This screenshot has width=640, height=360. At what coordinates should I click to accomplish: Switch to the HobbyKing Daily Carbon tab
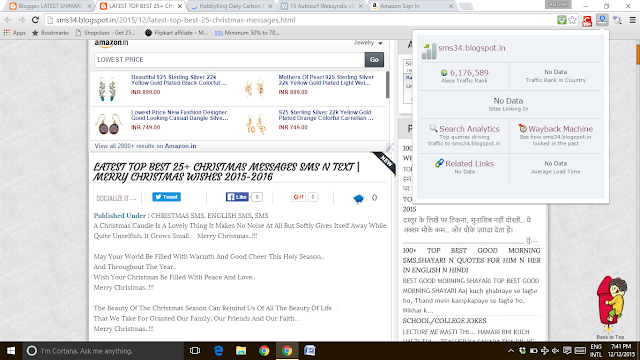click(x=231, y=6)
